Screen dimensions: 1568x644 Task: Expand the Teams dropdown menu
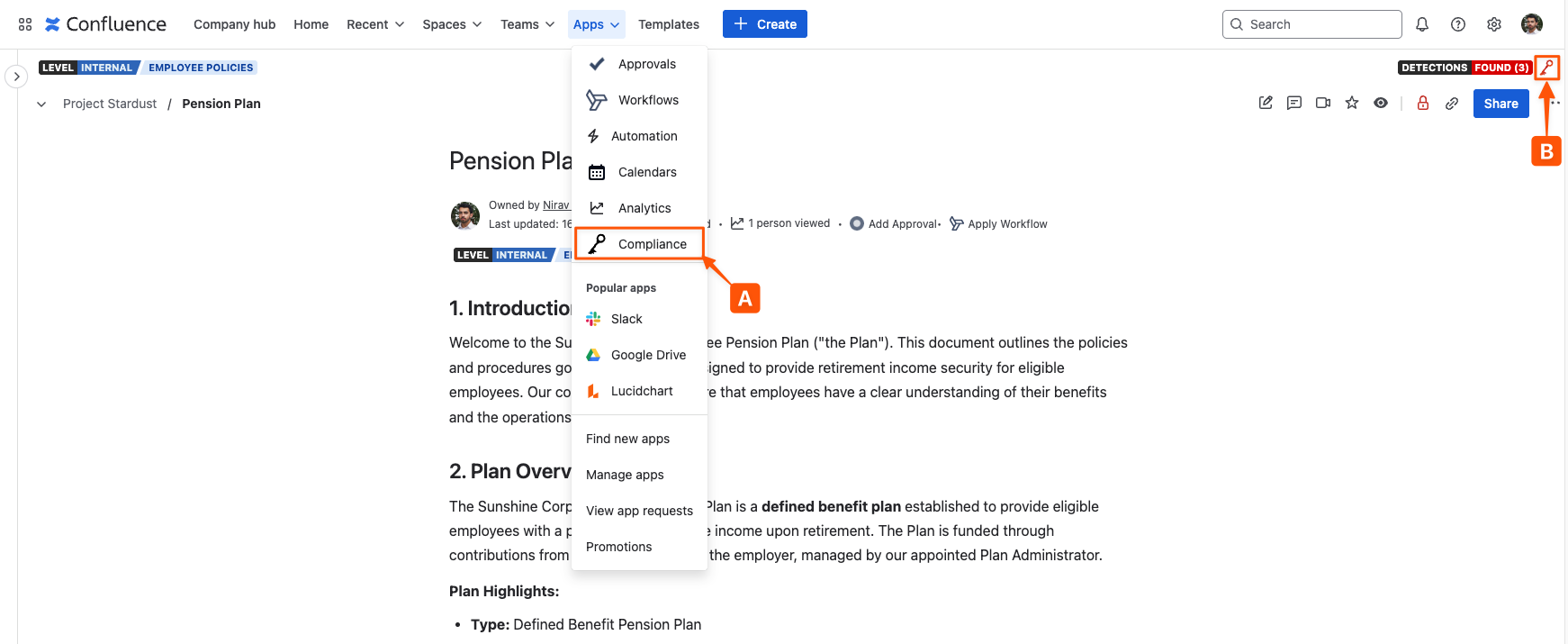pos(527,24)
